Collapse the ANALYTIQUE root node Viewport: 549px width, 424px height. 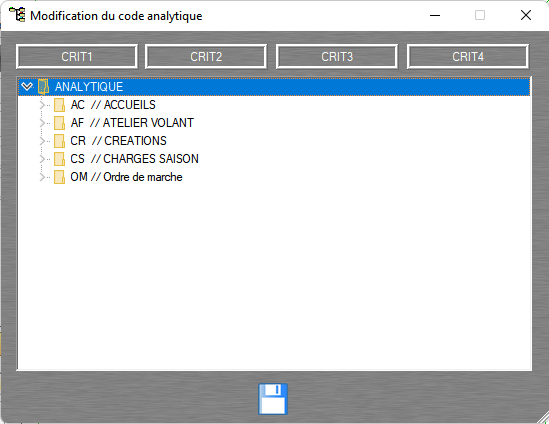[27, 86]
